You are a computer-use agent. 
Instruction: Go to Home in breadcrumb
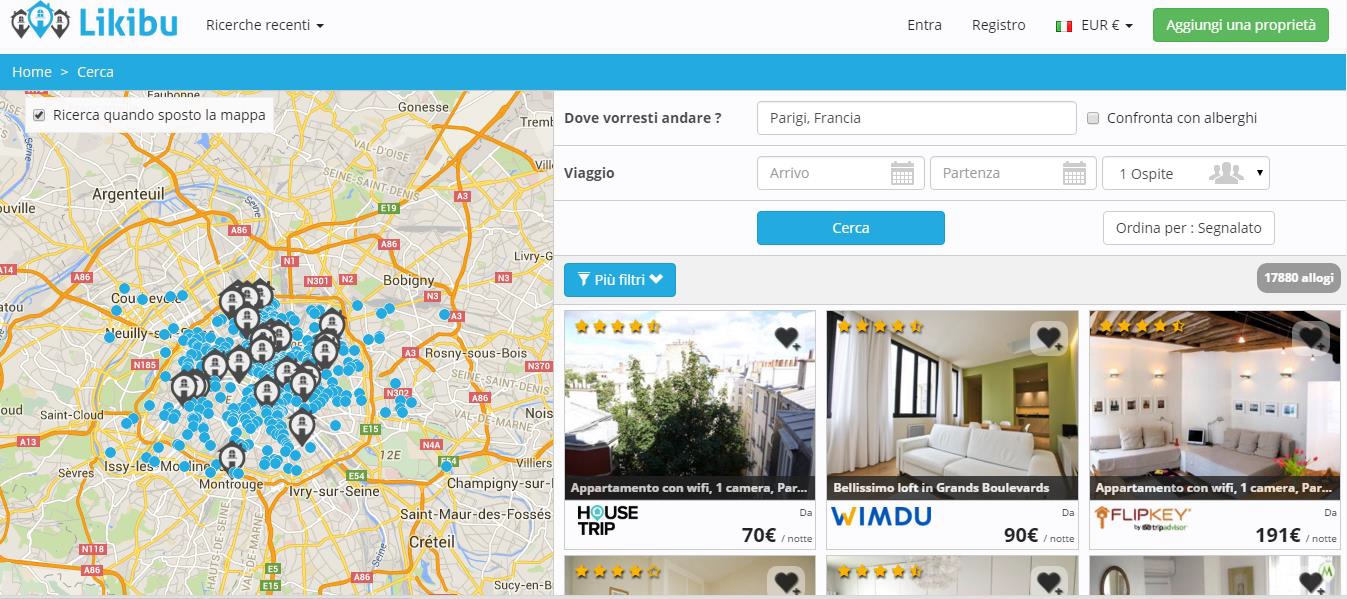tap(32, 72)
